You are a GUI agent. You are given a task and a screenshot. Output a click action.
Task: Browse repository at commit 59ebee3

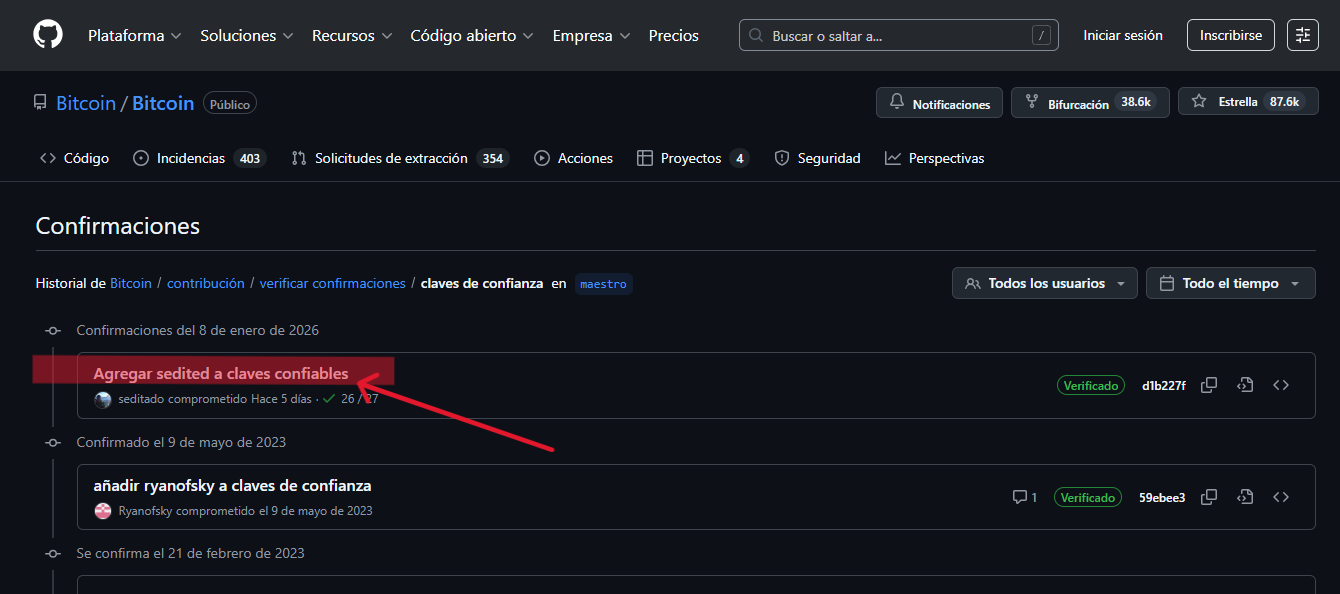[1281, 497]
